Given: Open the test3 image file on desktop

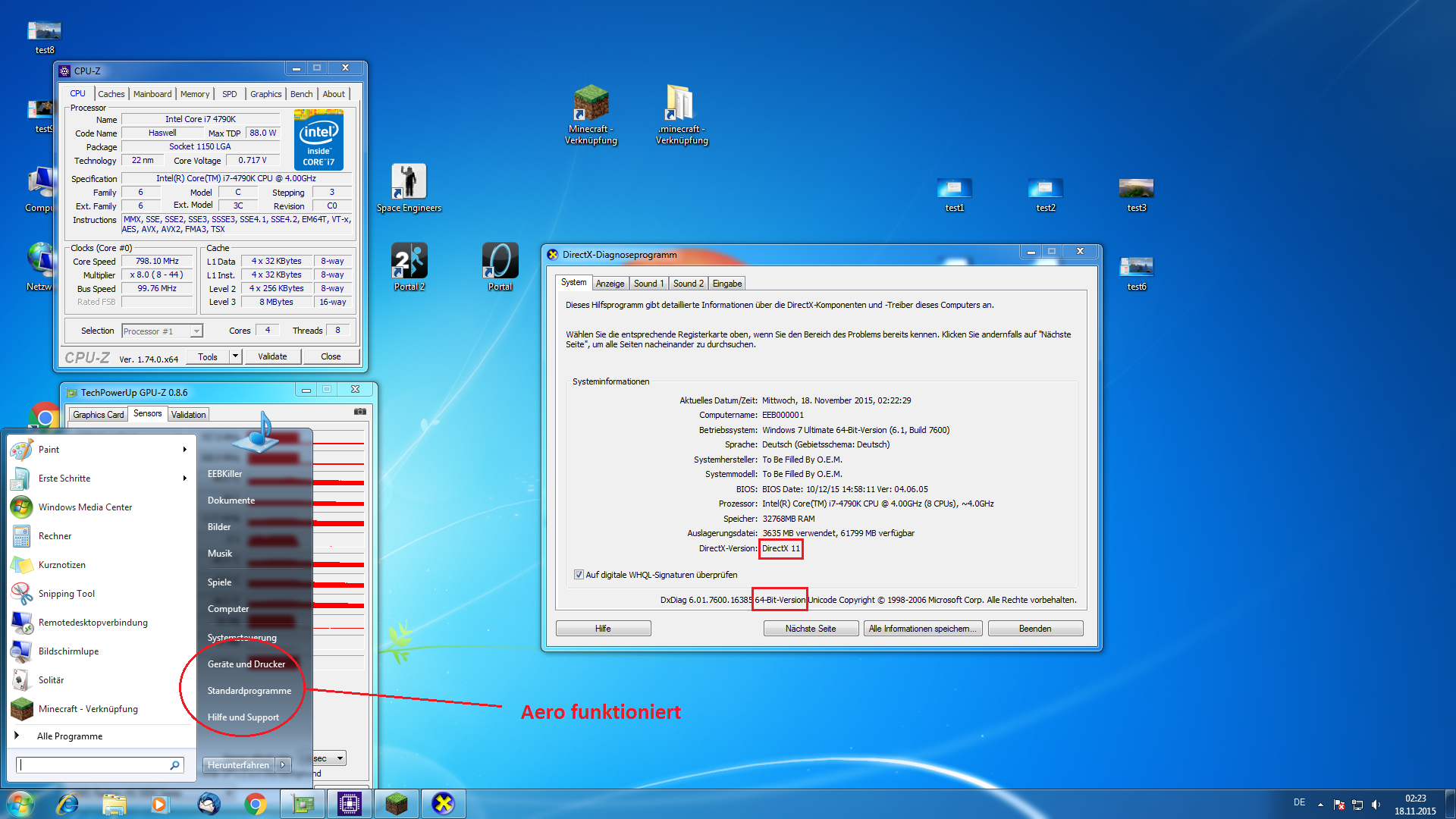Looking at the screenshot, I should pos(1137,195).
